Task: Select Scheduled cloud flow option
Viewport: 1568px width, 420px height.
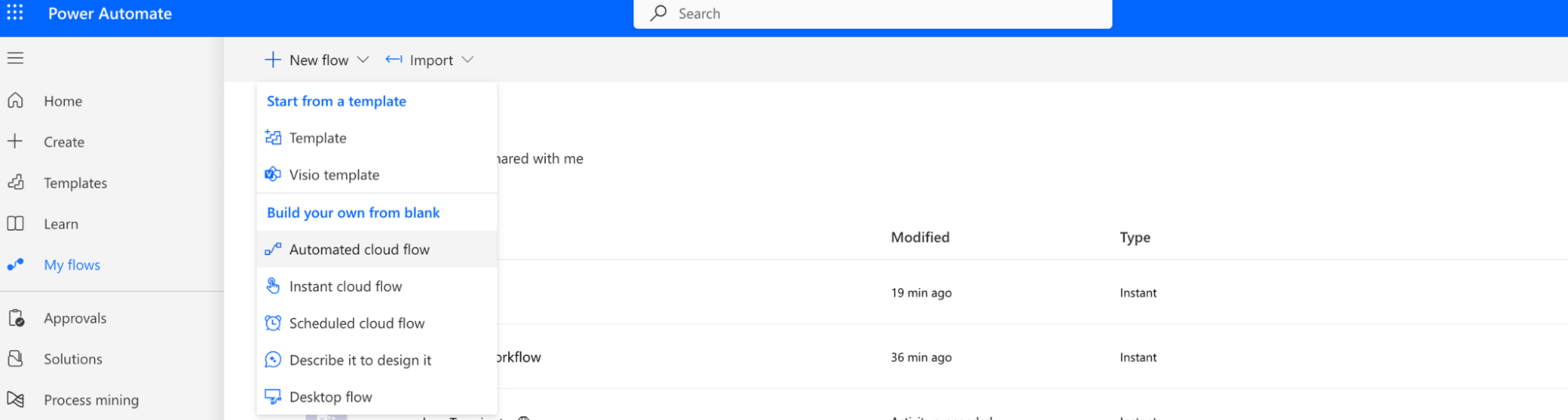Action: [x=377, y=323]
